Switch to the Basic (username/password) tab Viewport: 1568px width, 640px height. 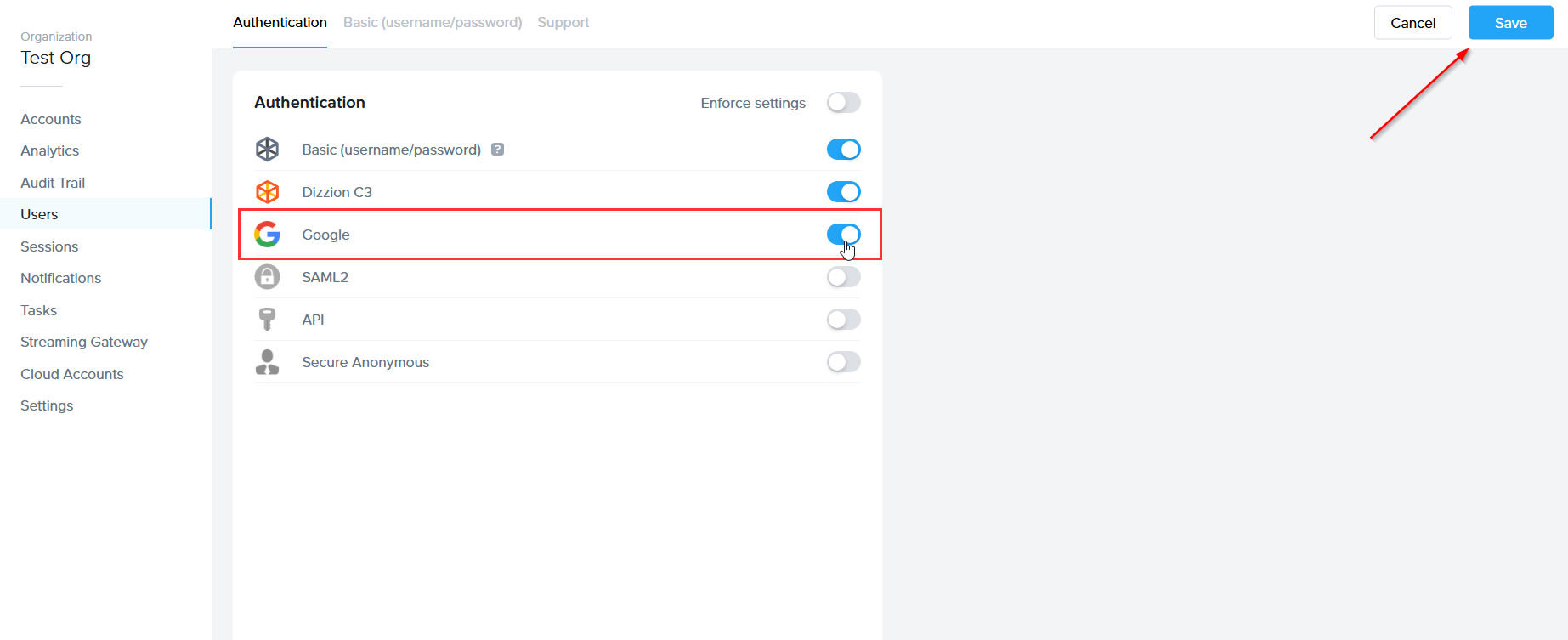432,22
